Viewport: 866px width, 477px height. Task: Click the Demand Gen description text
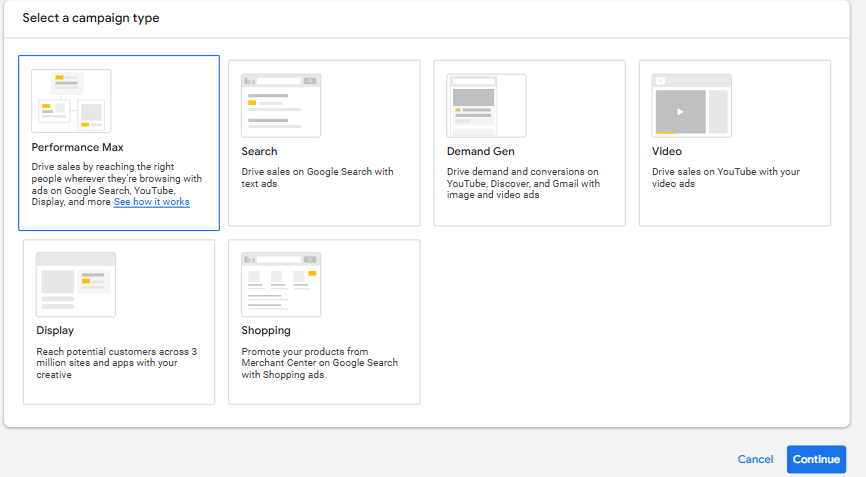pos(523,183)
